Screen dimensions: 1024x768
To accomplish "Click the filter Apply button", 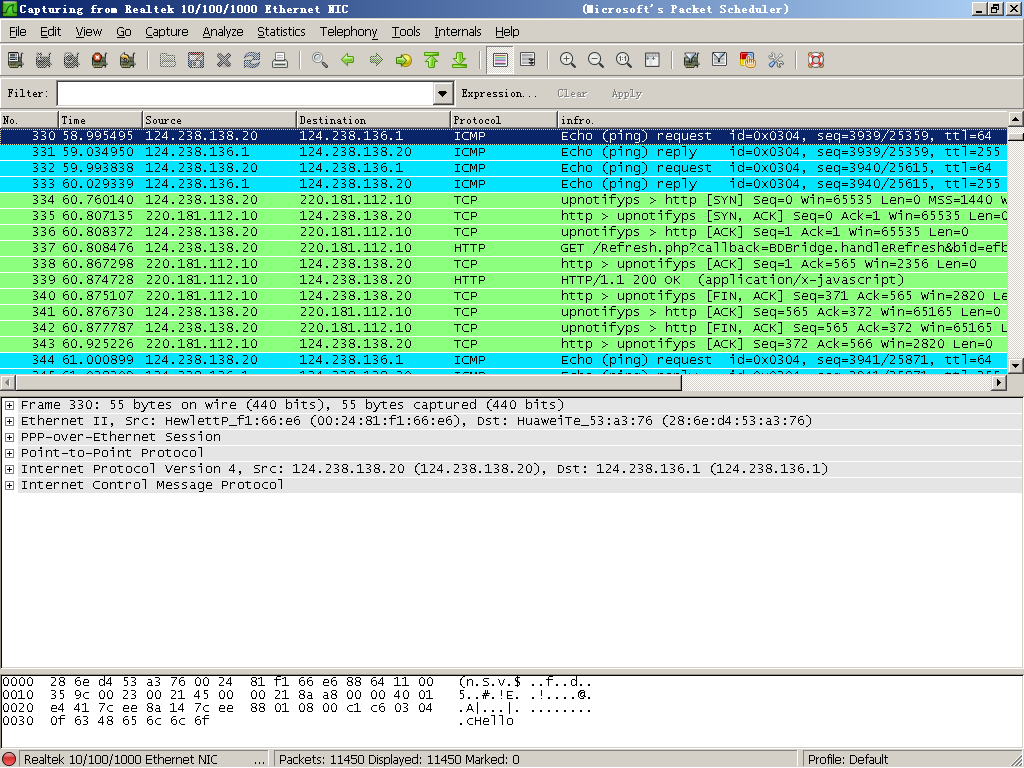I will point(626,93).
